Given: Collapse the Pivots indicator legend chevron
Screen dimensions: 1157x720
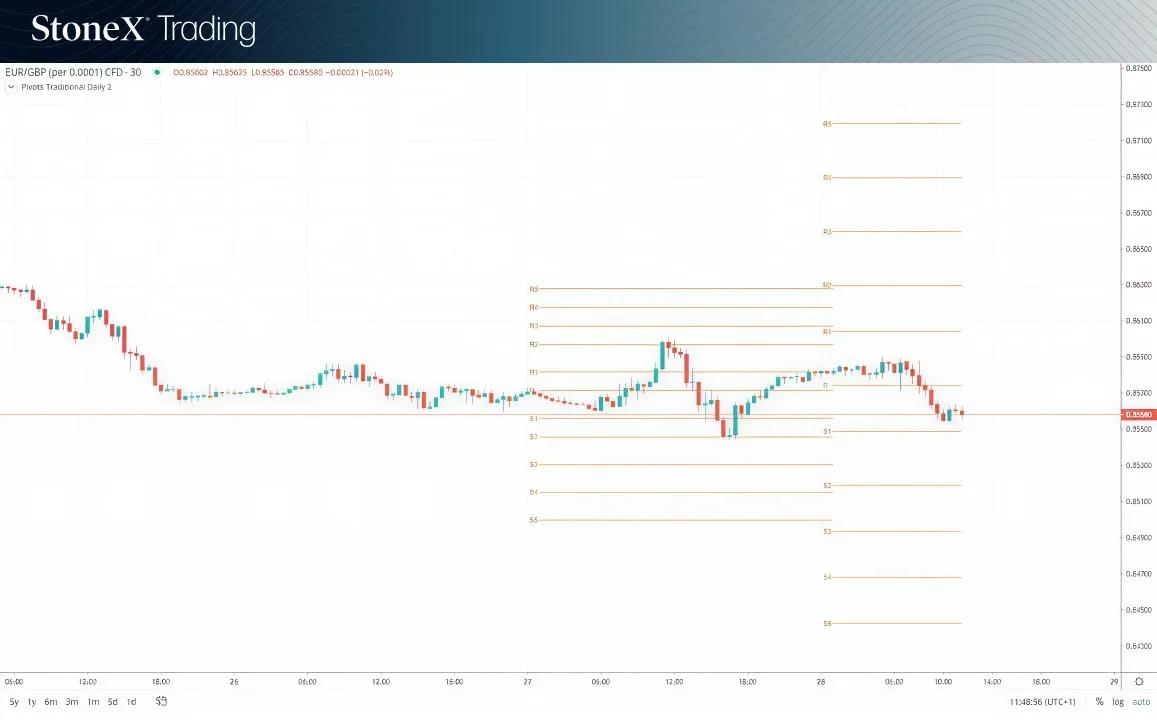Looking at the screenshot, I should pyautogui.click(x=11, y=87).
